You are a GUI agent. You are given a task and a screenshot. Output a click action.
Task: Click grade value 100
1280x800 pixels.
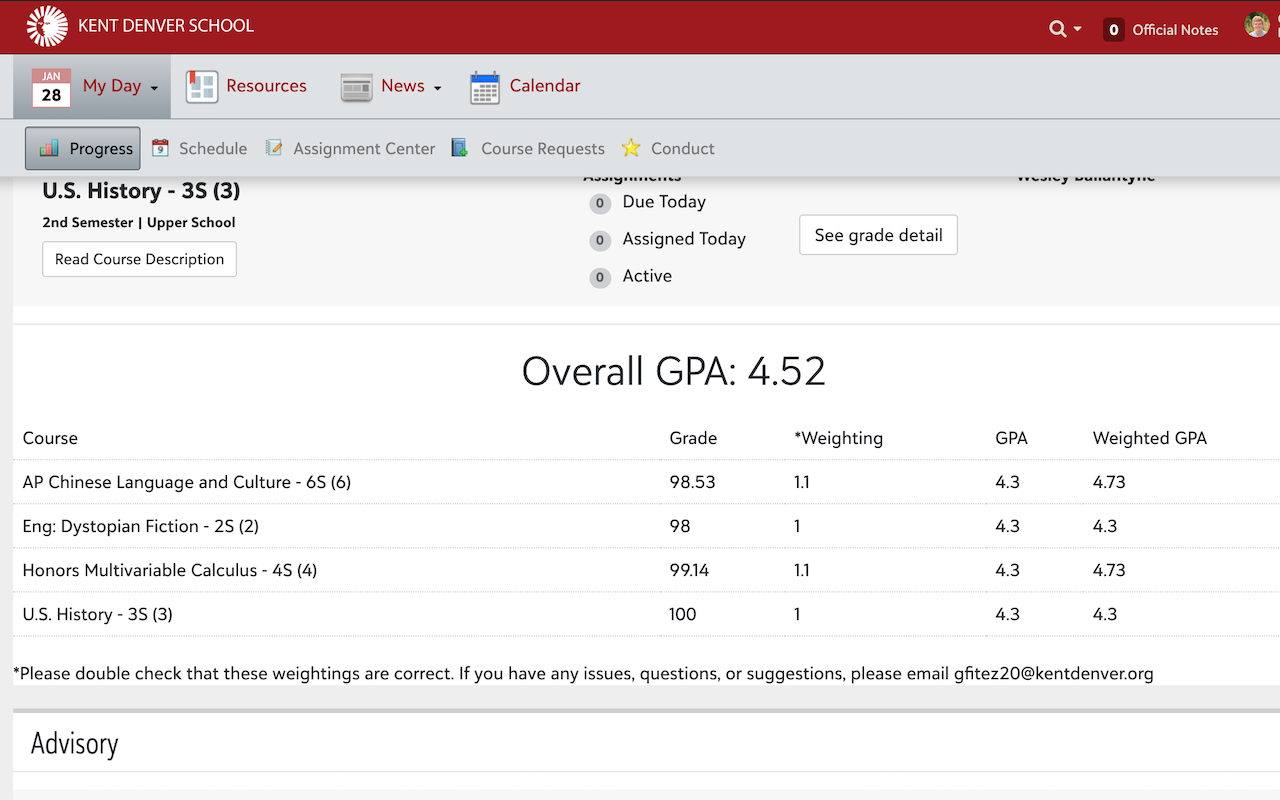[x=683, y=614]
